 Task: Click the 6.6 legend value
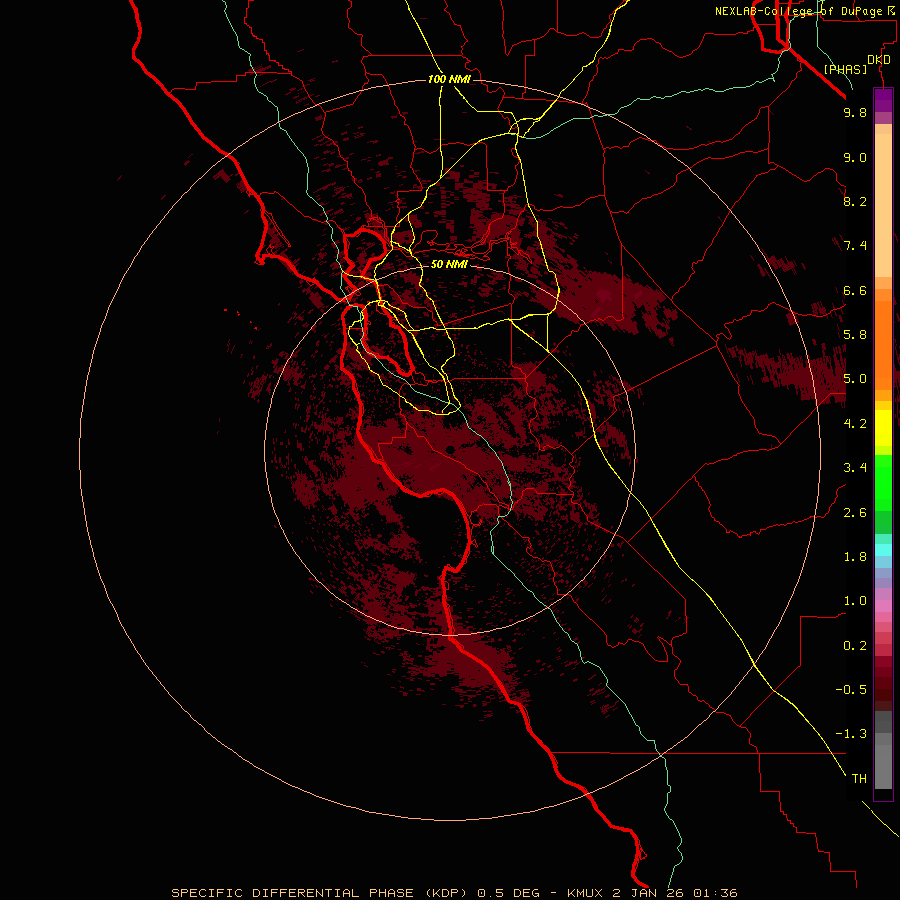pyautogui.click(x=855, y=290)
